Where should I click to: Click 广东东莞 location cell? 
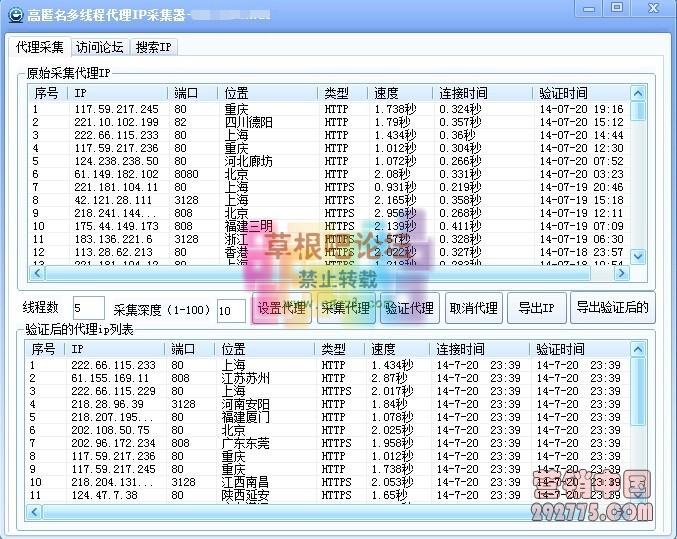pos(245,443)
